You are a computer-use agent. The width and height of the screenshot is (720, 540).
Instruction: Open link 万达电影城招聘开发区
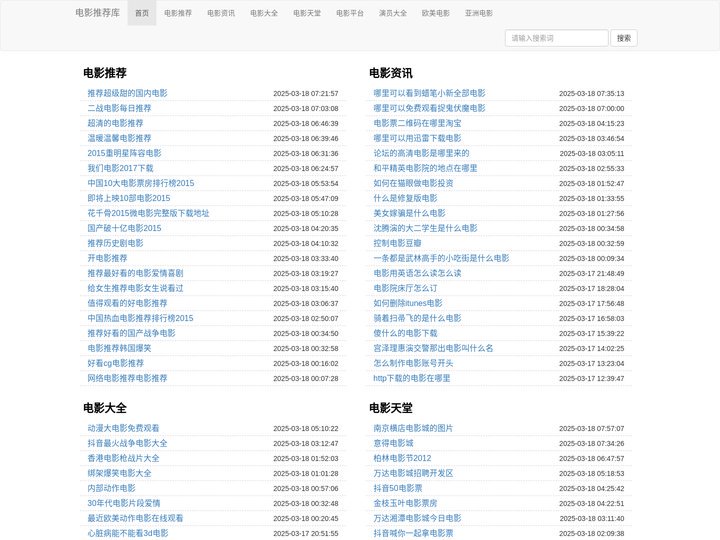(x=413, y=473)
